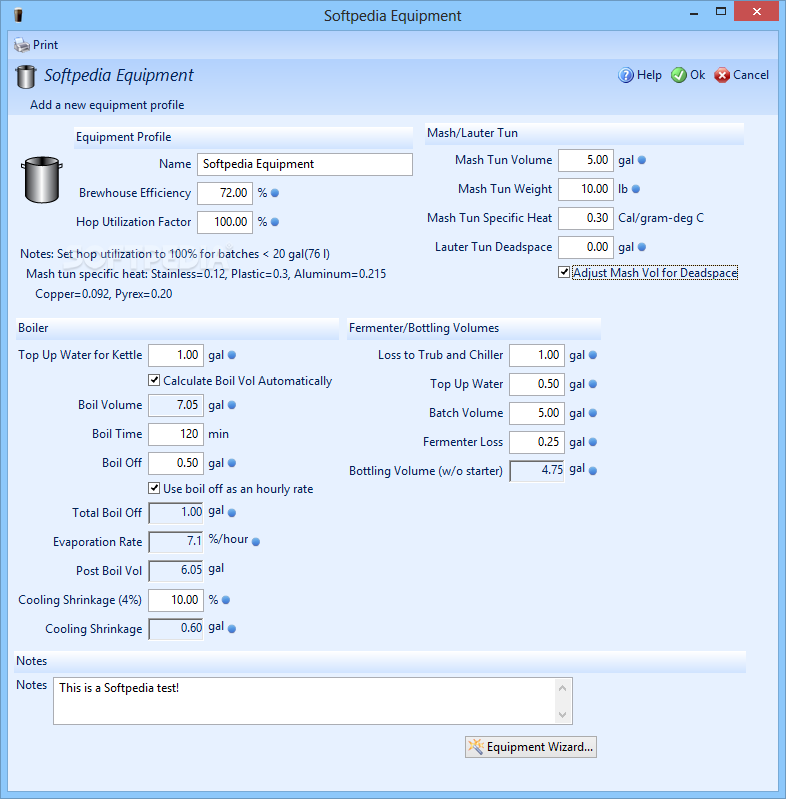Click the equipment Name field
This screenshot has width=786, height=799.
(305, 165)
